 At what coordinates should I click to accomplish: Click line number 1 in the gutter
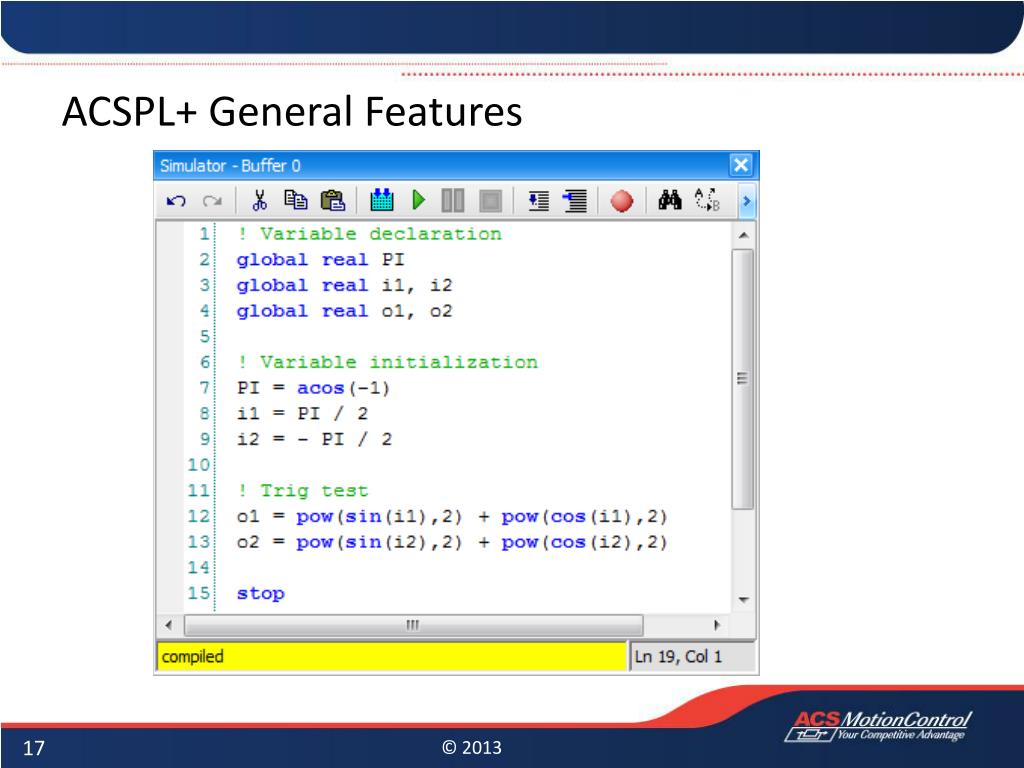pos(204,234)
